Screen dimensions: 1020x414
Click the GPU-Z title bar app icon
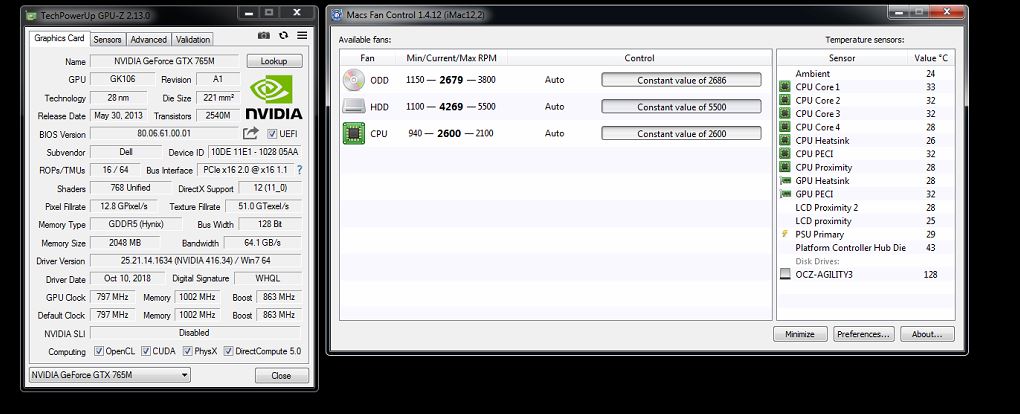(32, 16)
